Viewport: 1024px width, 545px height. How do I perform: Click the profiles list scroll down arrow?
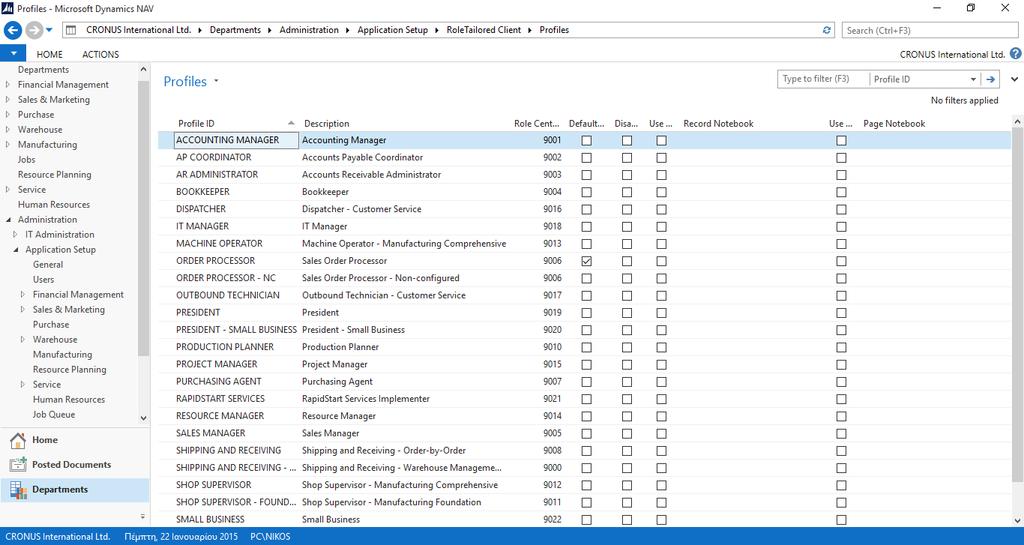pos(1017,521)
